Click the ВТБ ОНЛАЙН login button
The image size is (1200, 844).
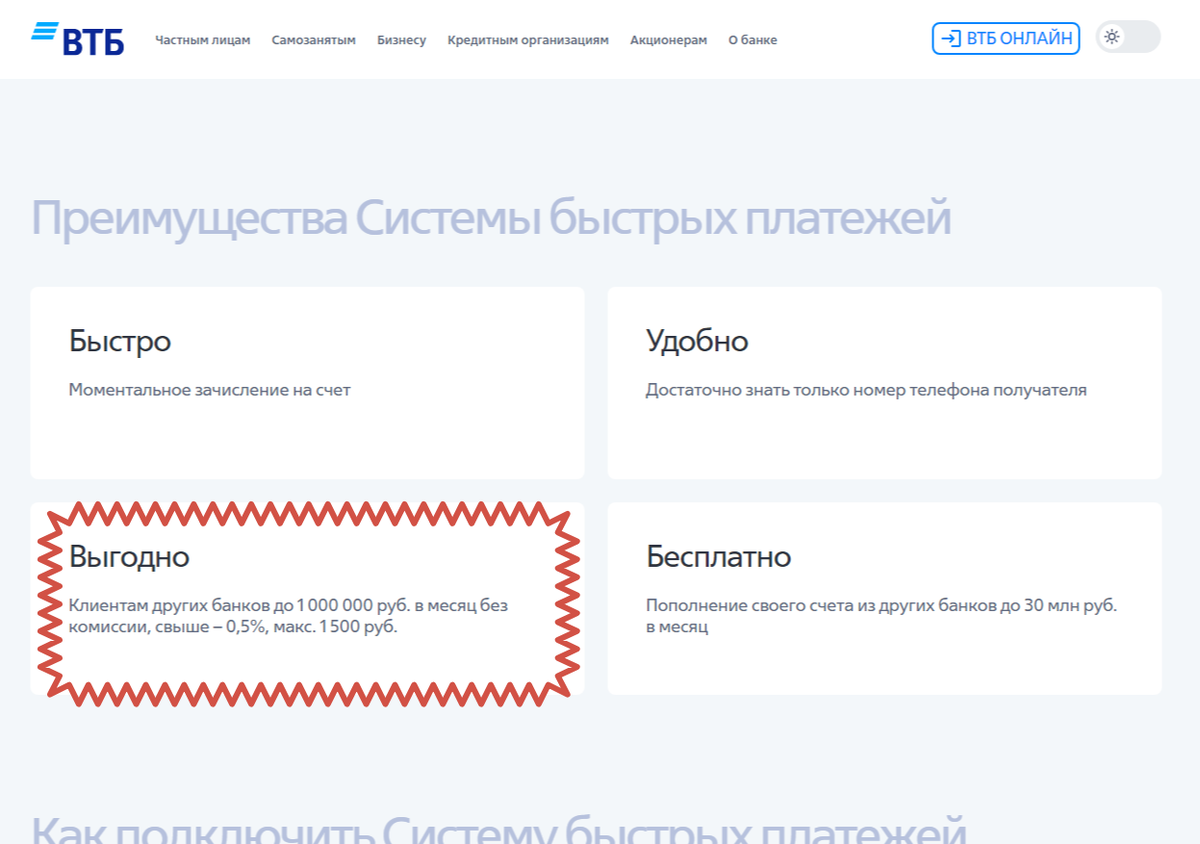pos(1005,39)
